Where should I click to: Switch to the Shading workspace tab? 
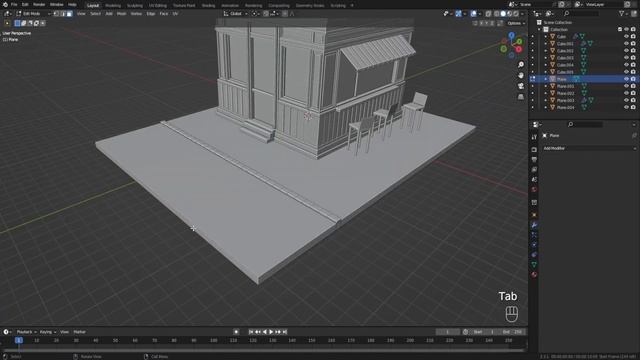[x=208, y=6]
